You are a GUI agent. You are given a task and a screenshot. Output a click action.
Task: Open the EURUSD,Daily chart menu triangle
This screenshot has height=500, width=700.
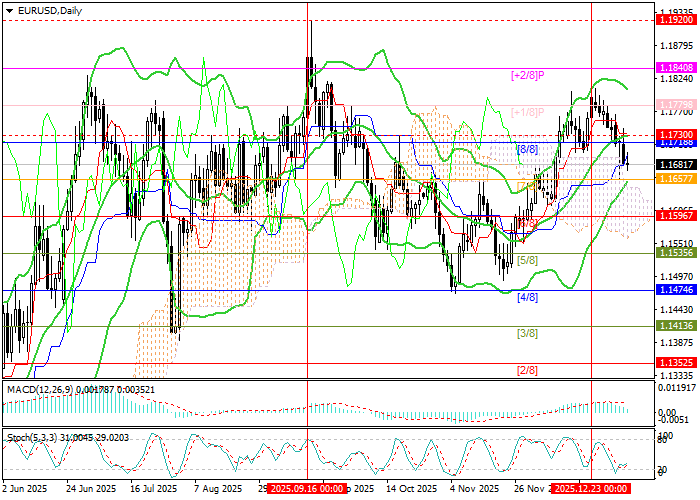[10, 11]
